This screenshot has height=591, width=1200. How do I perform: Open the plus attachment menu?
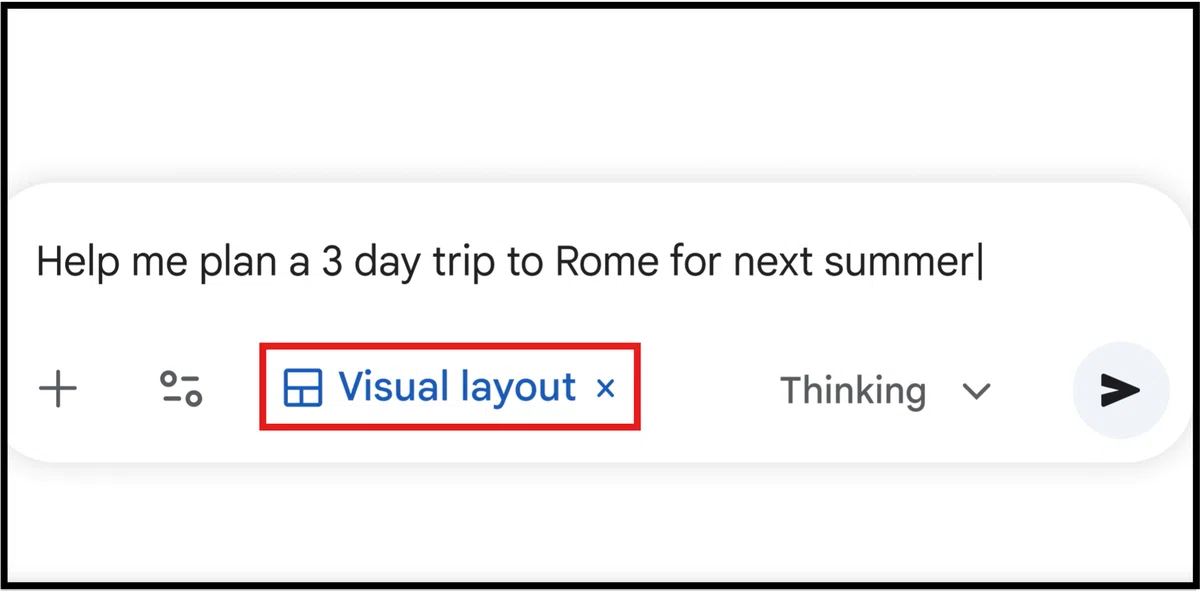[58, 389]
